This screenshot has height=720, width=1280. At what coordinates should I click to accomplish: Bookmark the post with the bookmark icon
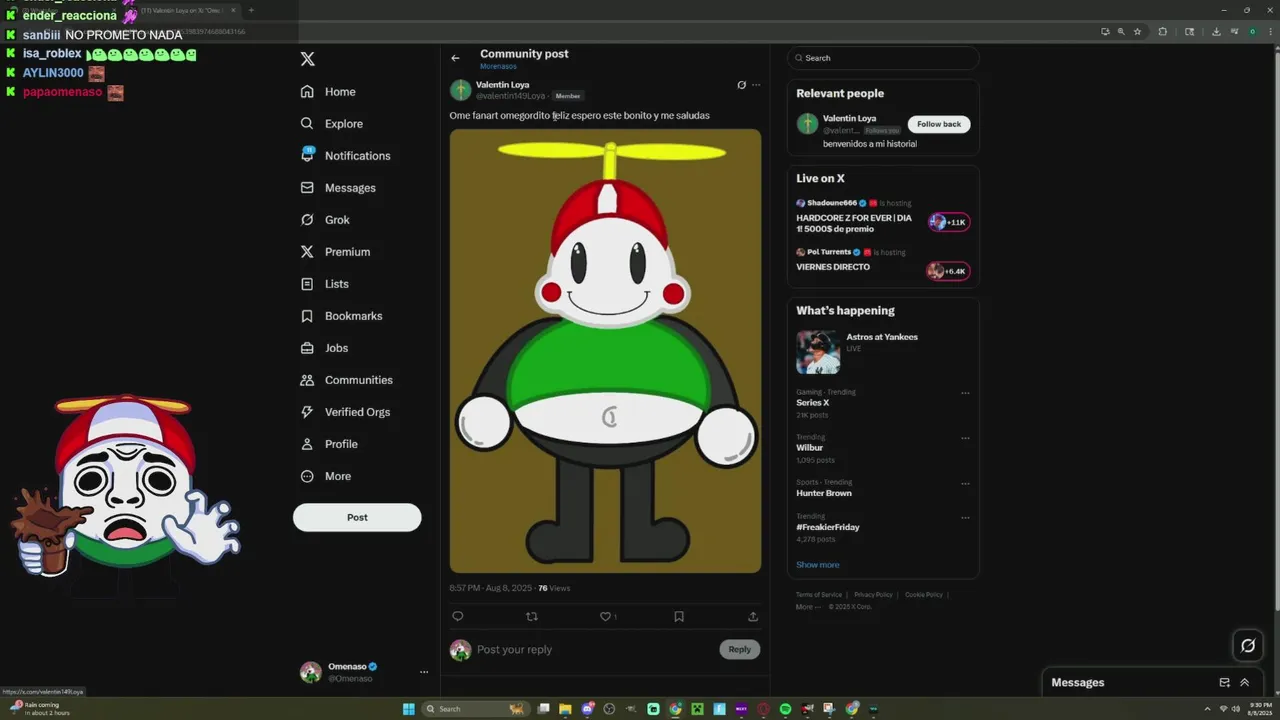pos(679,616)
